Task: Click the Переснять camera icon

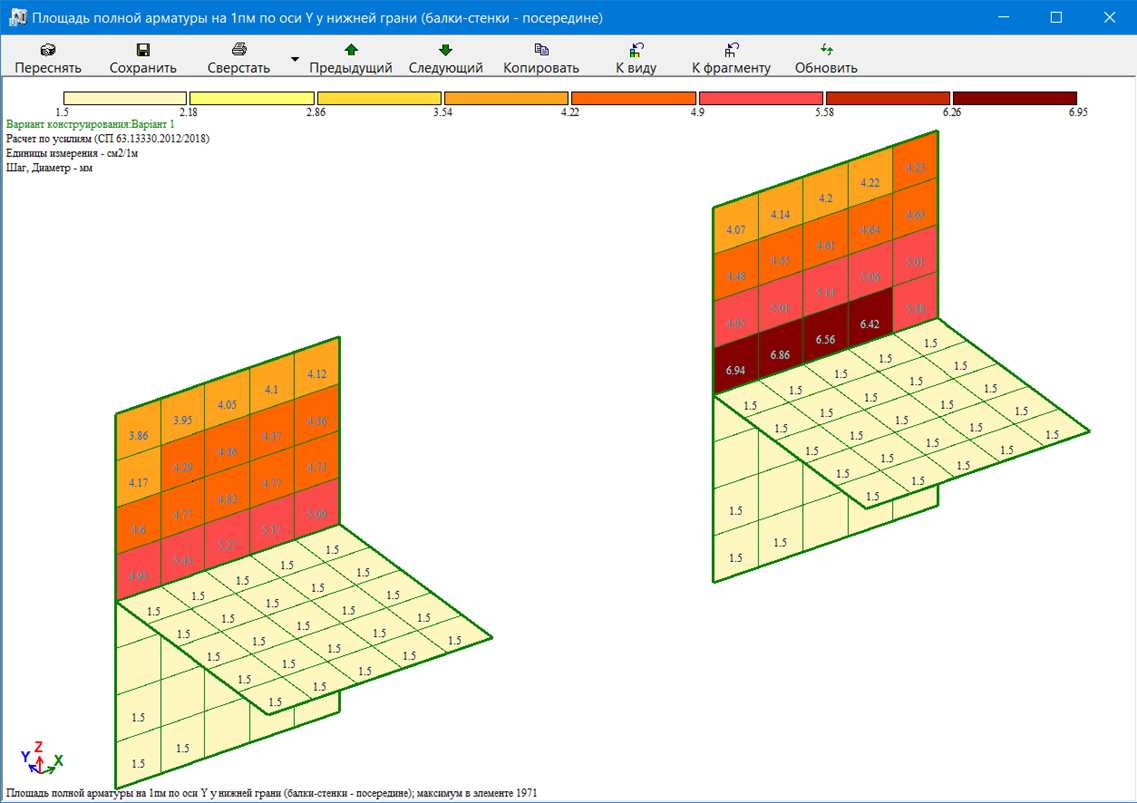Action: [47, 49]
